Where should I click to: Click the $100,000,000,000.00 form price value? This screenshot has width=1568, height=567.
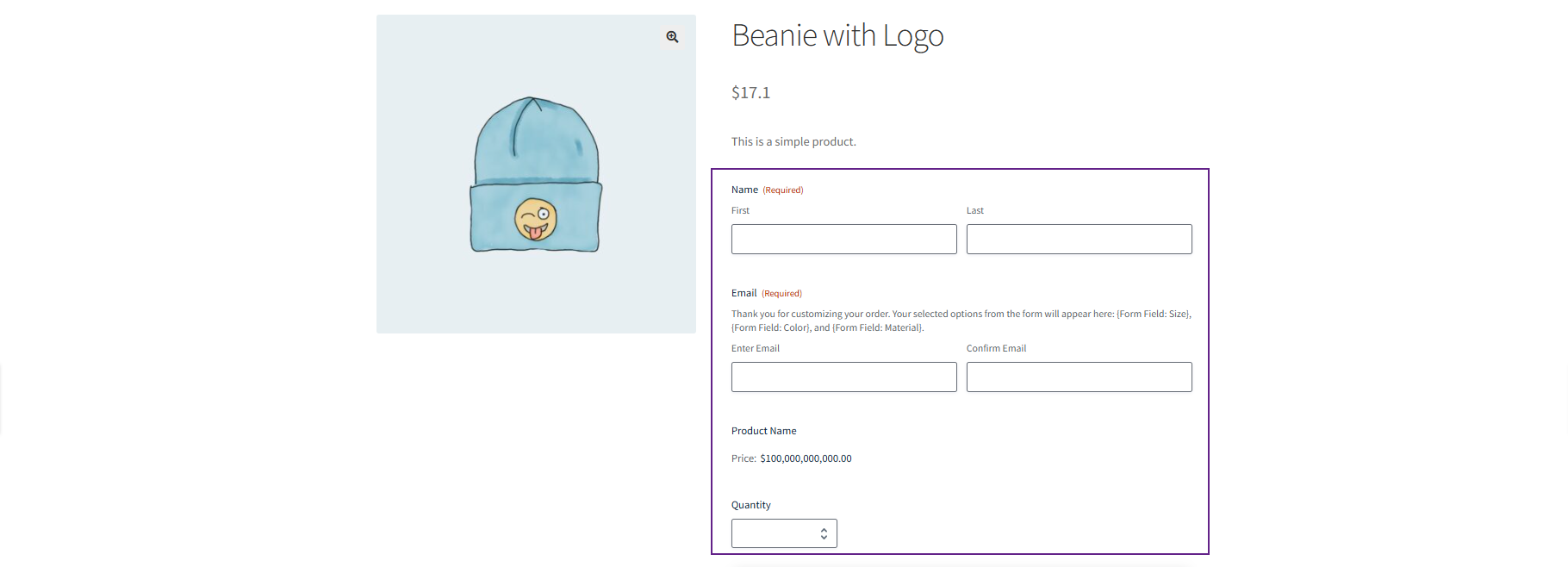pyautogui.click(x=806, y=459)
